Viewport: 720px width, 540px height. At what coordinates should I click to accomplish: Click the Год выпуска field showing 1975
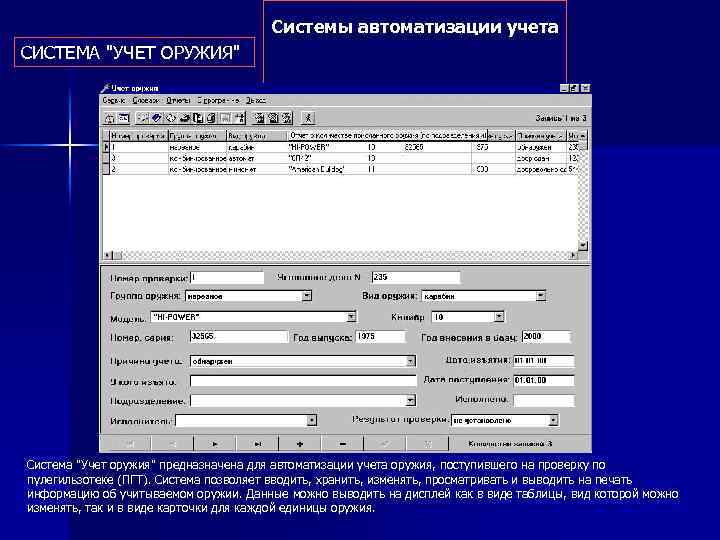coord(381,337)
